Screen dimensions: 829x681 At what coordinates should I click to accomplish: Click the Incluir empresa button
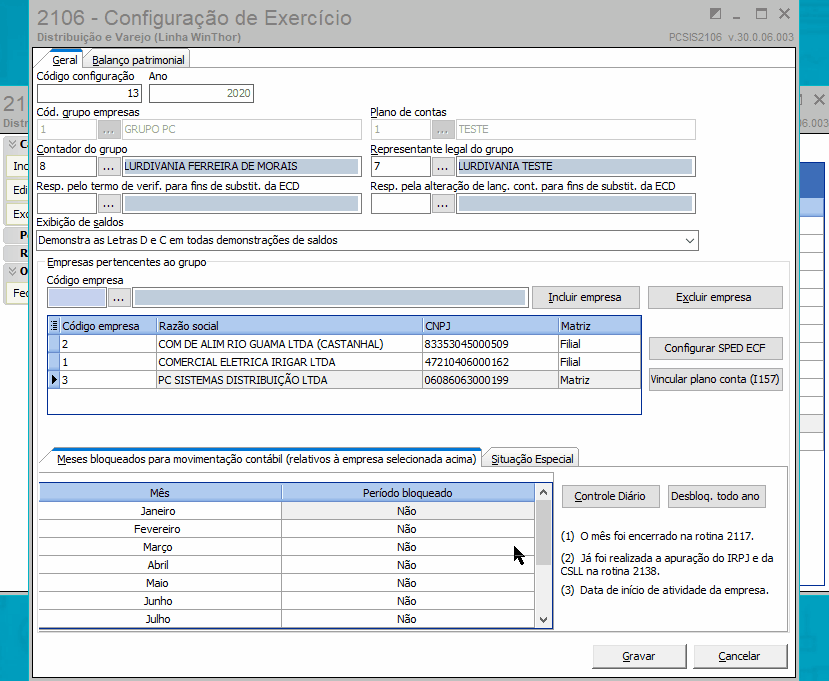(x=585, y=297)
